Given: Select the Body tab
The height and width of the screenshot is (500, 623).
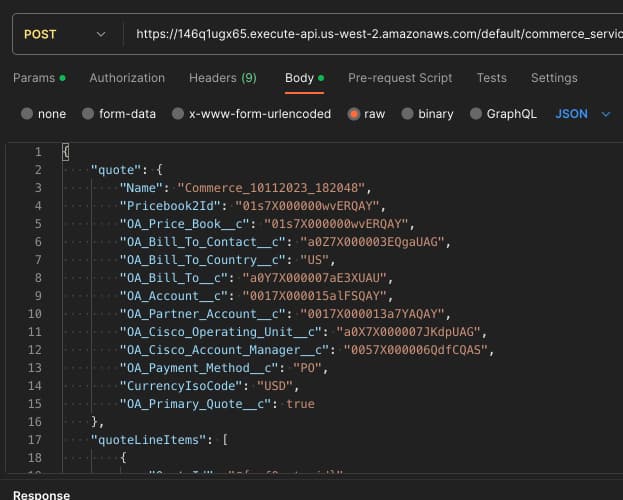Looking at the screenshot, I should pyautogui.click(x=304, y=78).
